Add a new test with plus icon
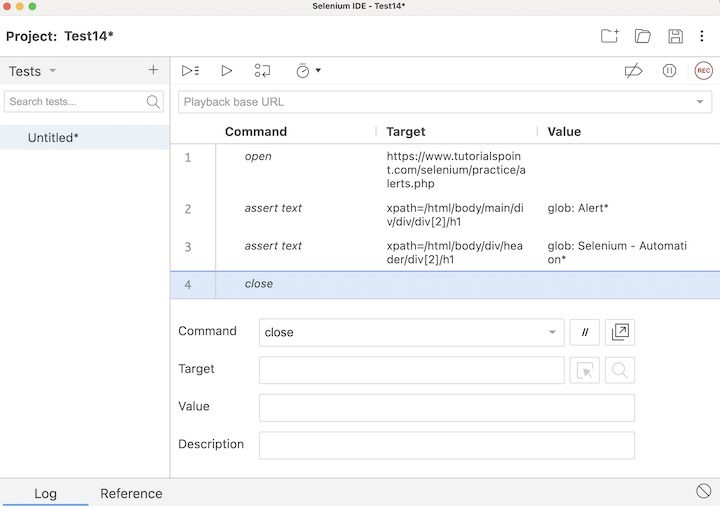 tap(153, 70)
